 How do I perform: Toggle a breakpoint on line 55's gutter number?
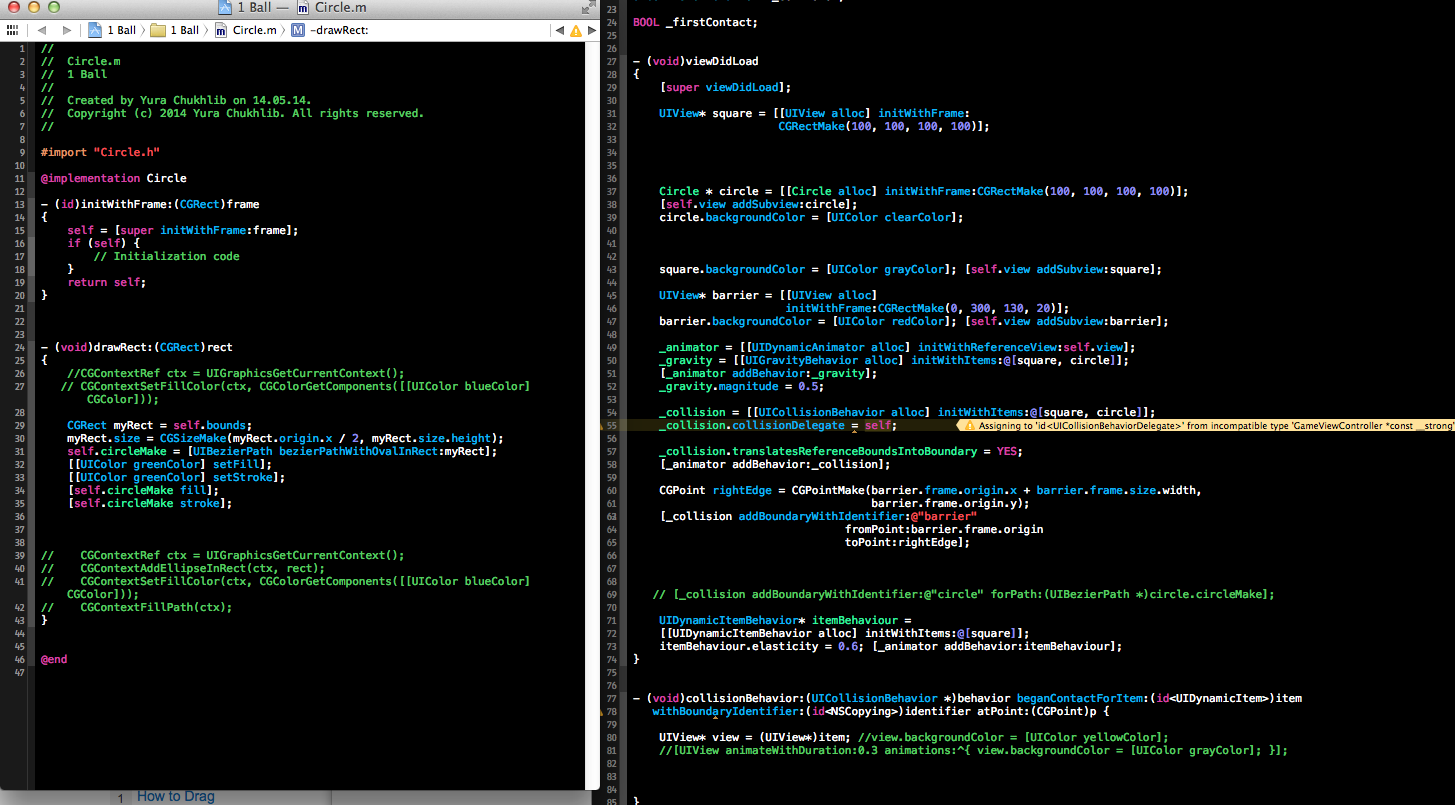point(611,425)
